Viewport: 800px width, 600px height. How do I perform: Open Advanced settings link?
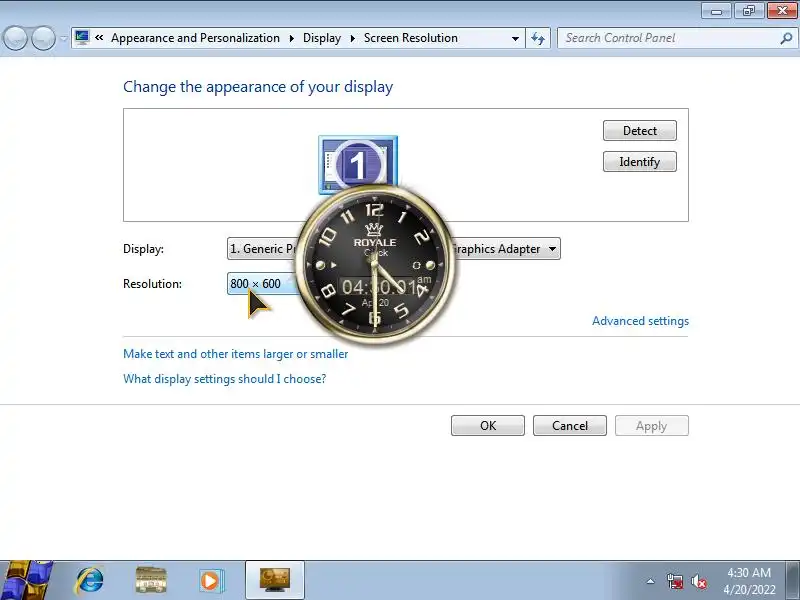tap(640, 321)
